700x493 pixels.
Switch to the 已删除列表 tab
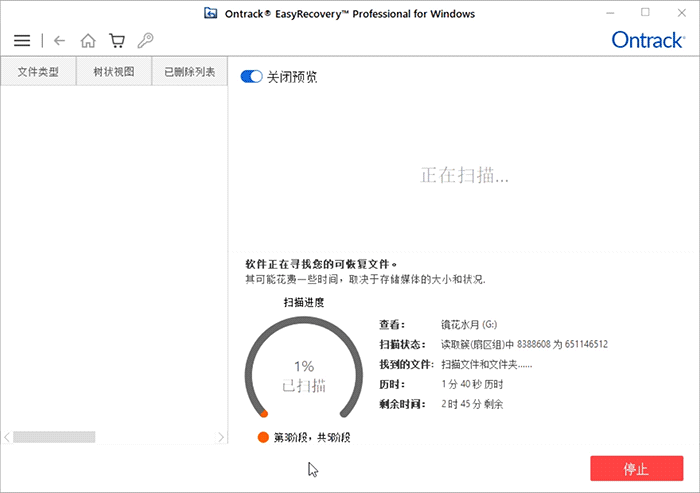point(190,71)
